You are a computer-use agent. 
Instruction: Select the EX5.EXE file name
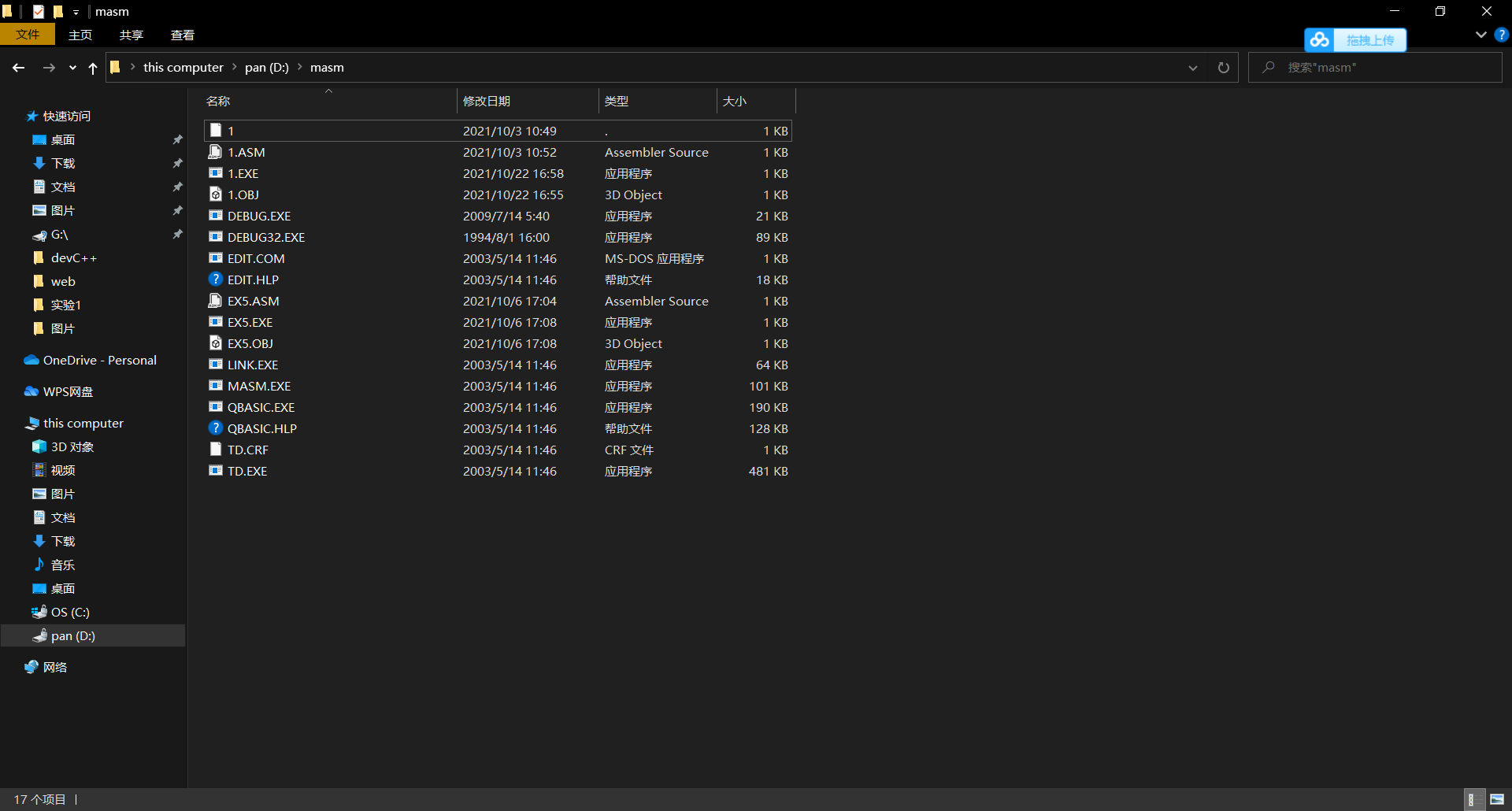(250, 322)
